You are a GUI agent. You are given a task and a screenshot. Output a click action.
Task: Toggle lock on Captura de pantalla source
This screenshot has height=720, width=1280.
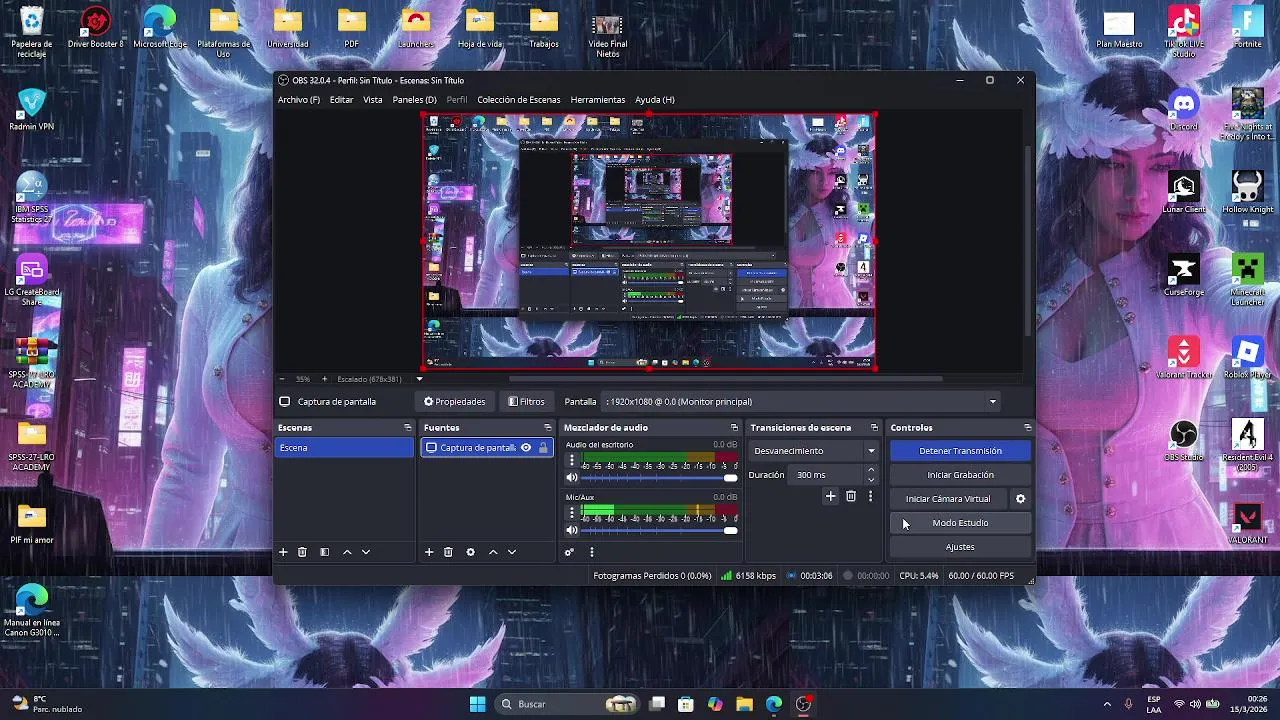click(x=543, y=448)
